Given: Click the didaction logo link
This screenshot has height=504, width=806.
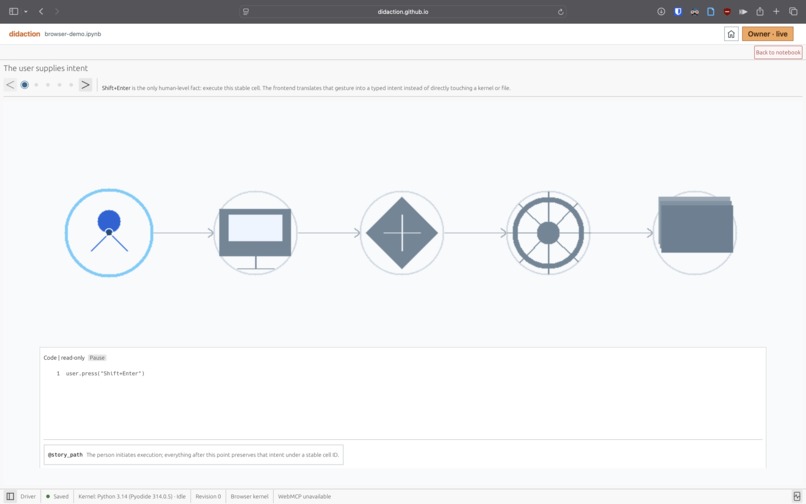Looking at the screenshot, I should pyautogui.click(x=24, y=34).
